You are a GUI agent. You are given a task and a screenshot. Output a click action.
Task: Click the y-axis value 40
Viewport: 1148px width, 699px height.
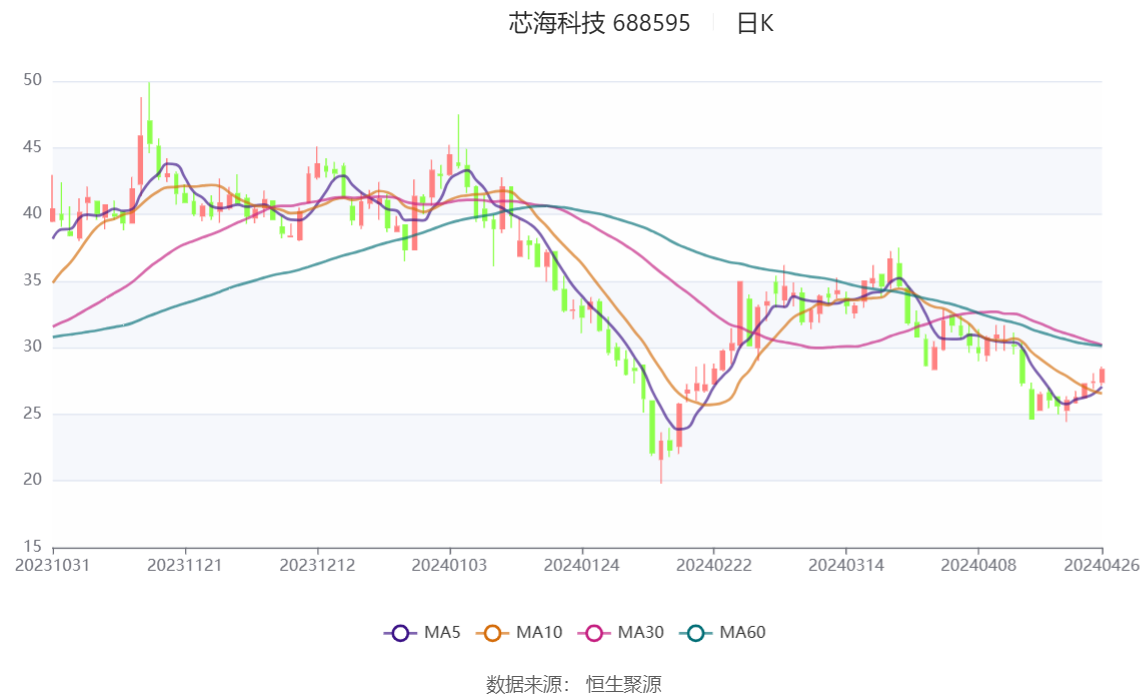32,213
